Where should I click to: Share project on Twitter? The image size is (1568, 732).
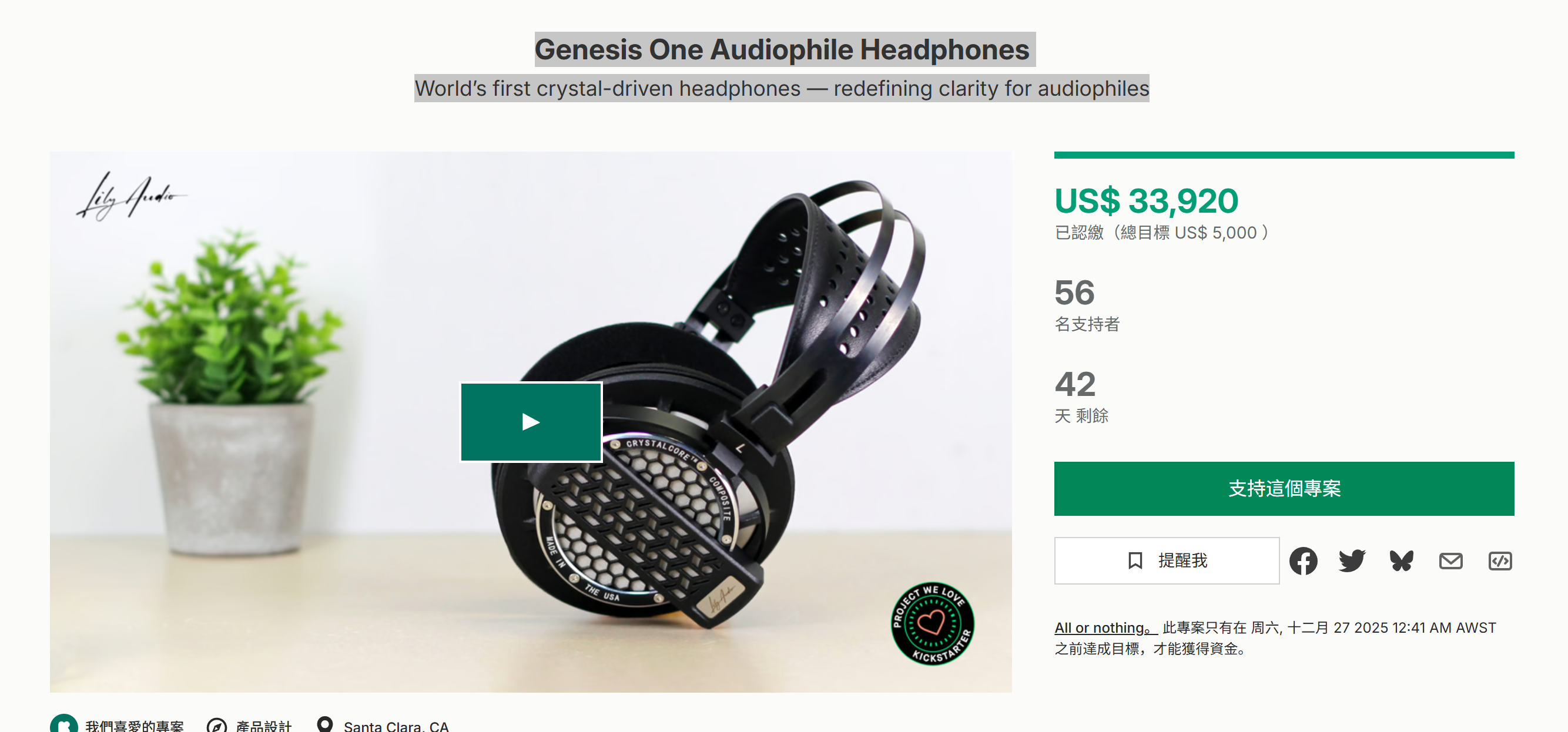(1352, 560)
